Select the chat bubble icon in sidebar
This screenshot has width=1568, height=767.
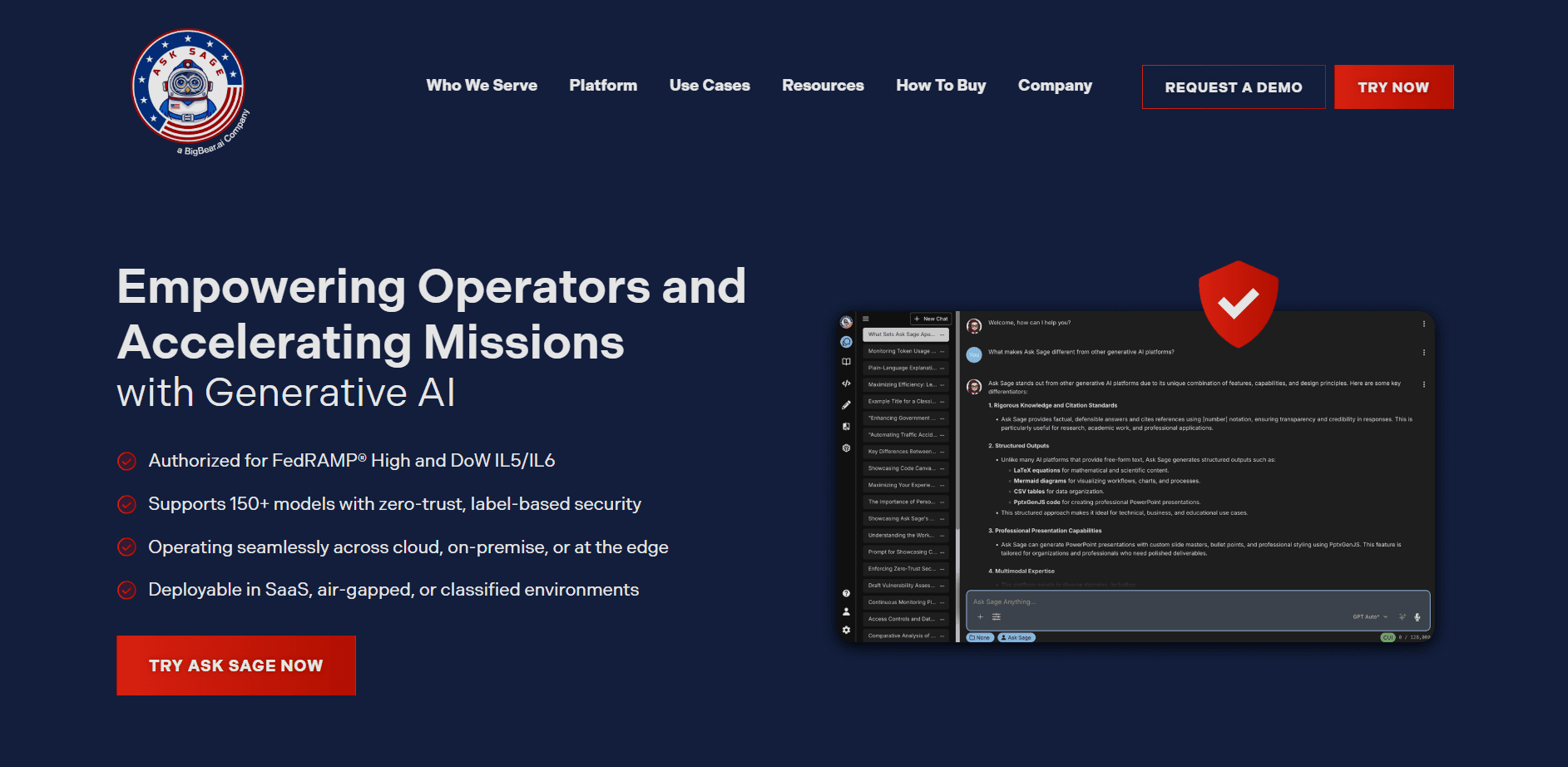click(x=846, y=342)
